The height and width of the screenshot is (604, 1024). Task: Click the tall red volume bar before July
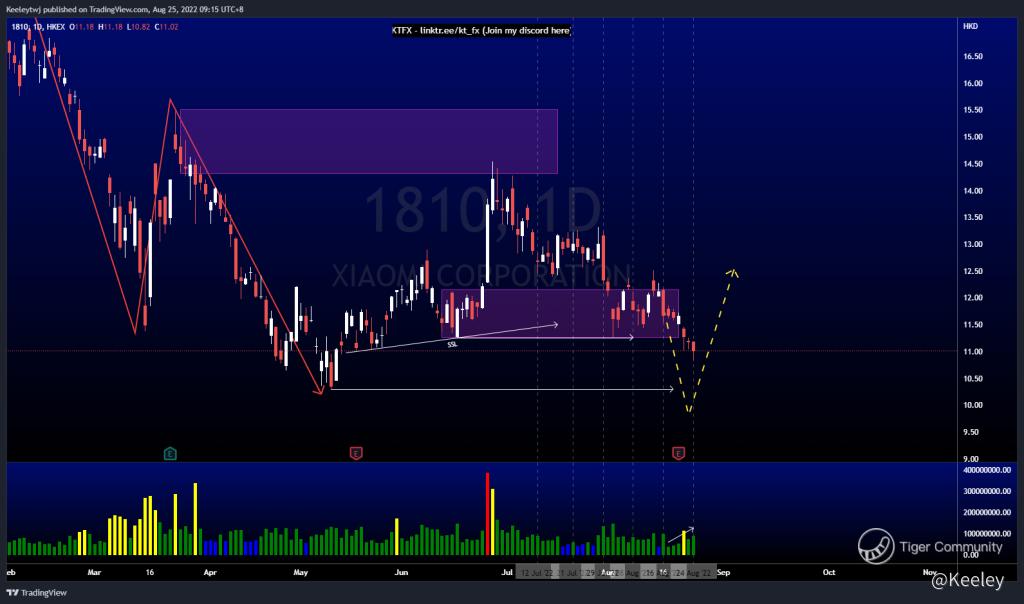pos(487,513)
